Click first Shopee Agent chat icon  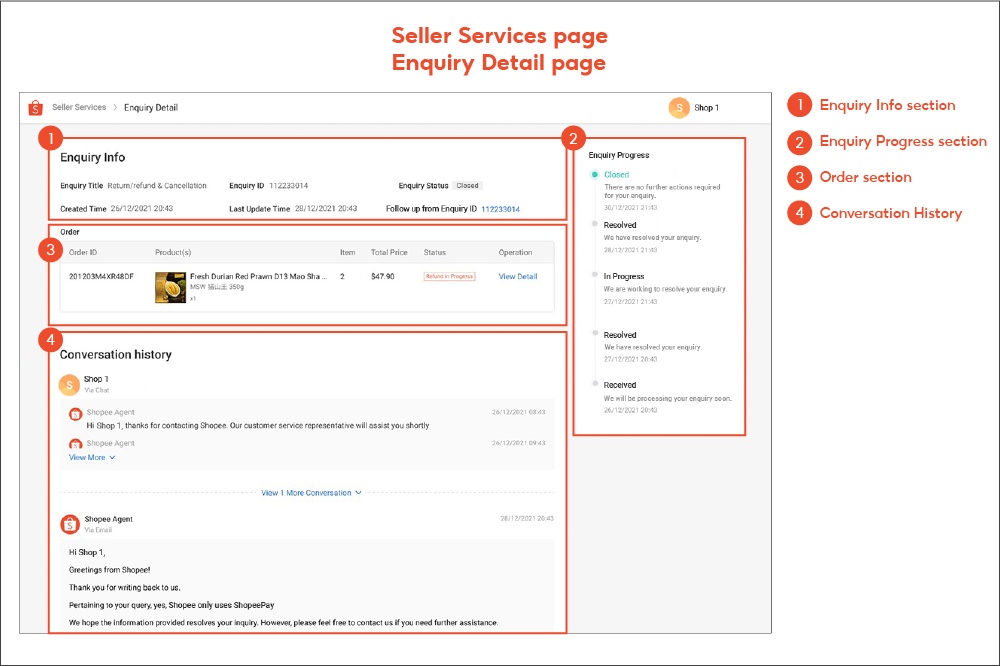tap(75, 414)
